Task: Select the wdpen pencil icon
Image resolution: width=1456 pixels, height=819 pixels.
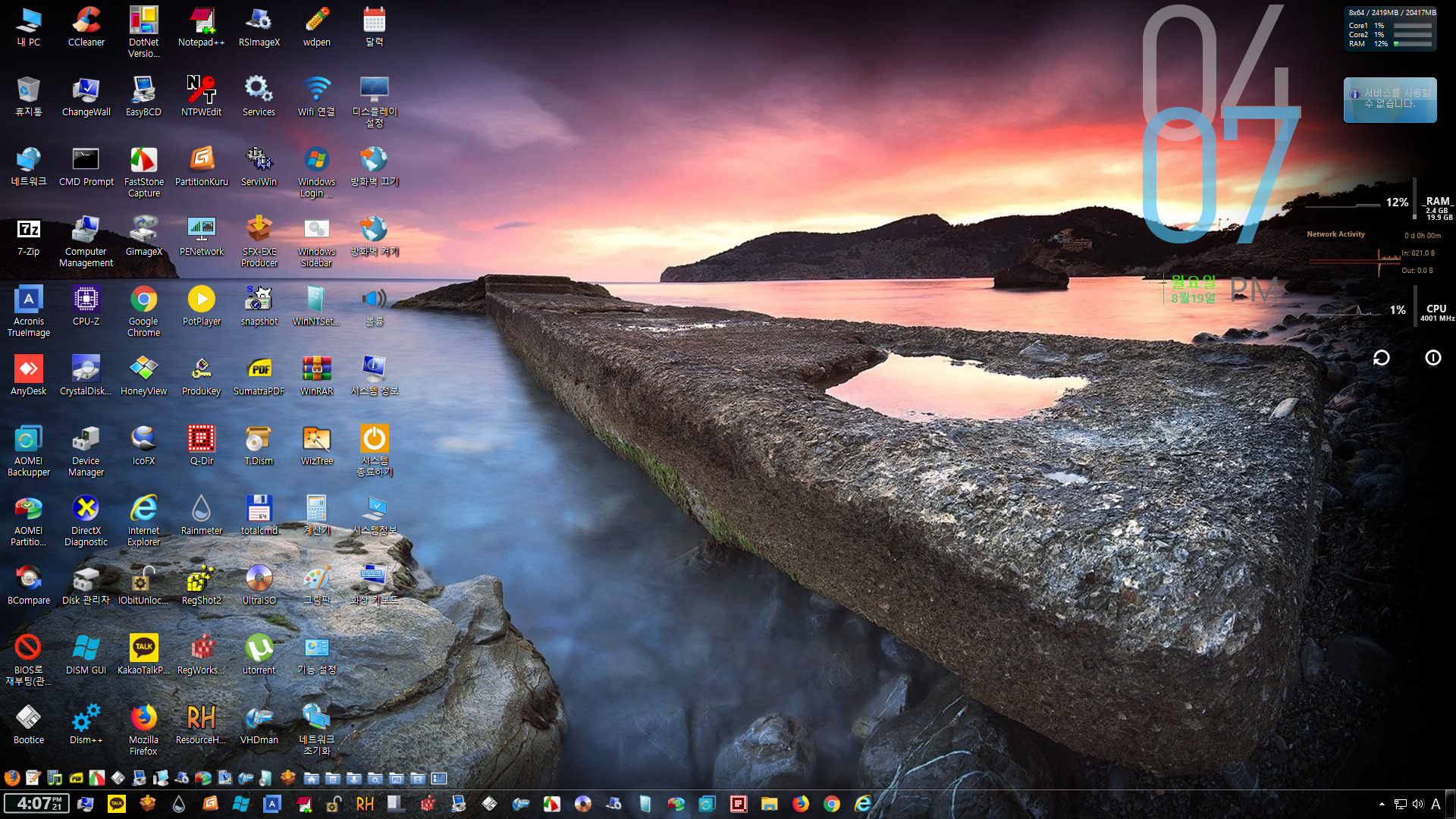Action: click(317, 27)
